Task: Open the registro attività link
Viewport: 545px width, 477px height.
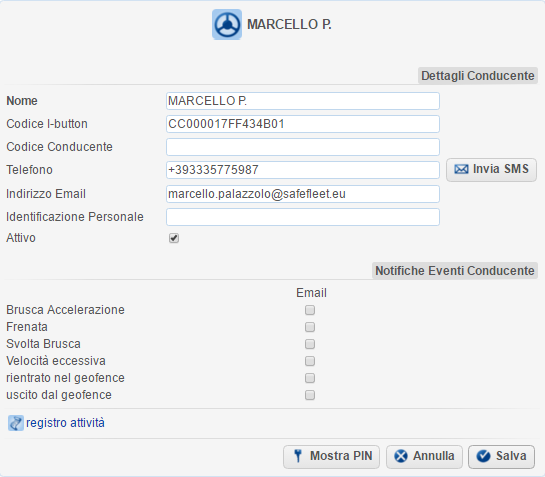Action: click(65, 423)
